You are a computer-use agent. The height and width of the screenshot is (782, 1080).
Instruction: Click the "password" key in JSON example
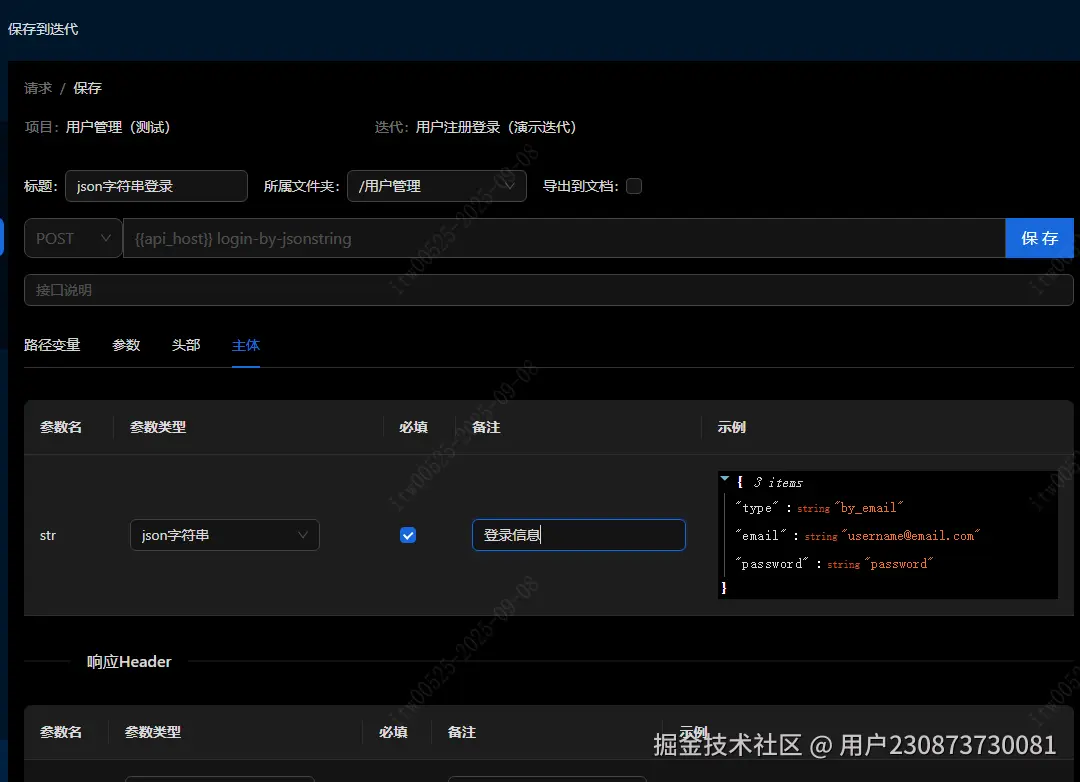point(771,564)
